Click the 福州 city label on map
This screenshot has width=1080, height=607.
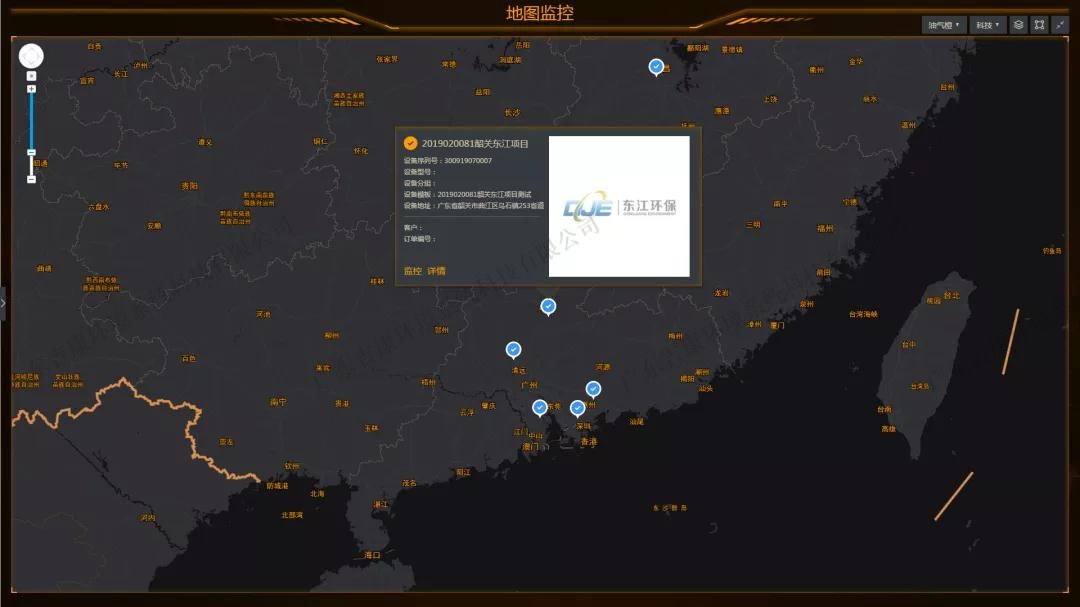(x=825, y=229)
